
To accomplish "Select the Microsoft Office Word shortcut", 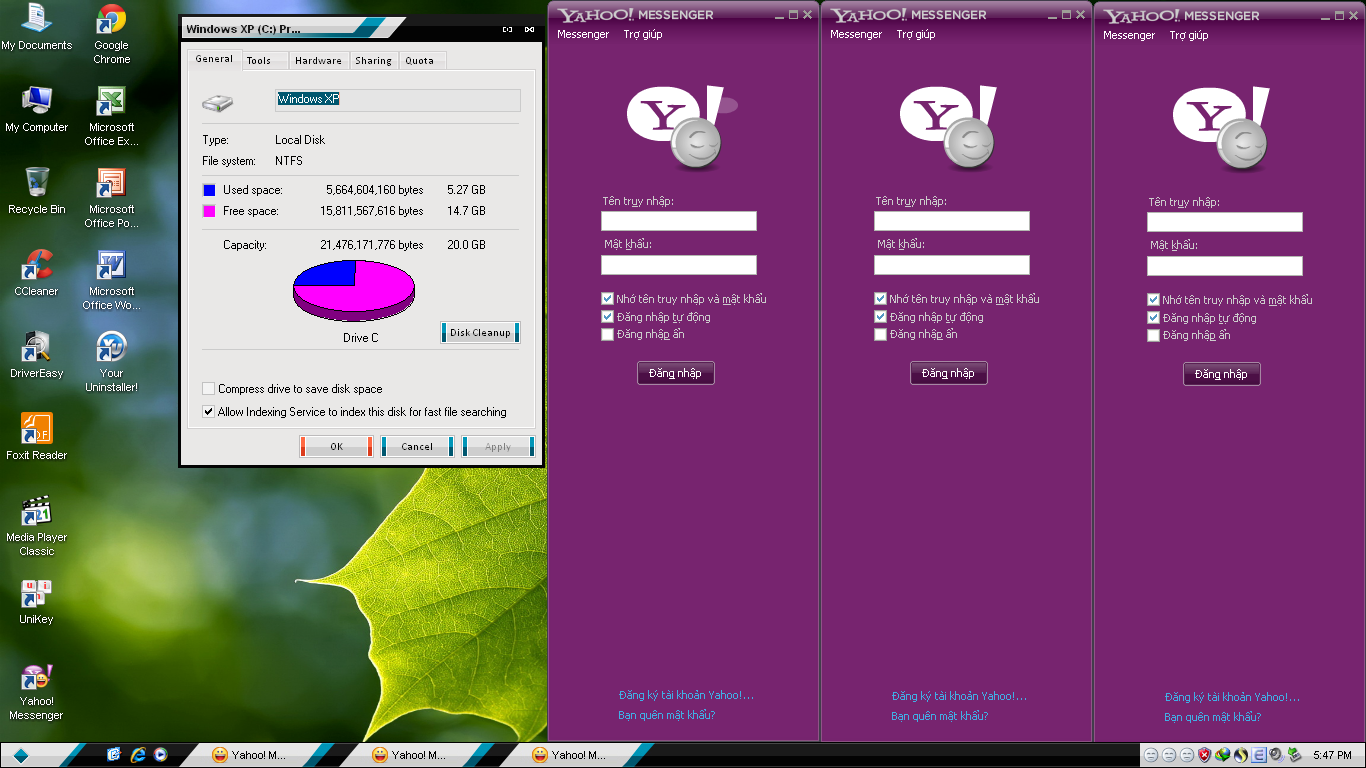I will coord(111,281).
